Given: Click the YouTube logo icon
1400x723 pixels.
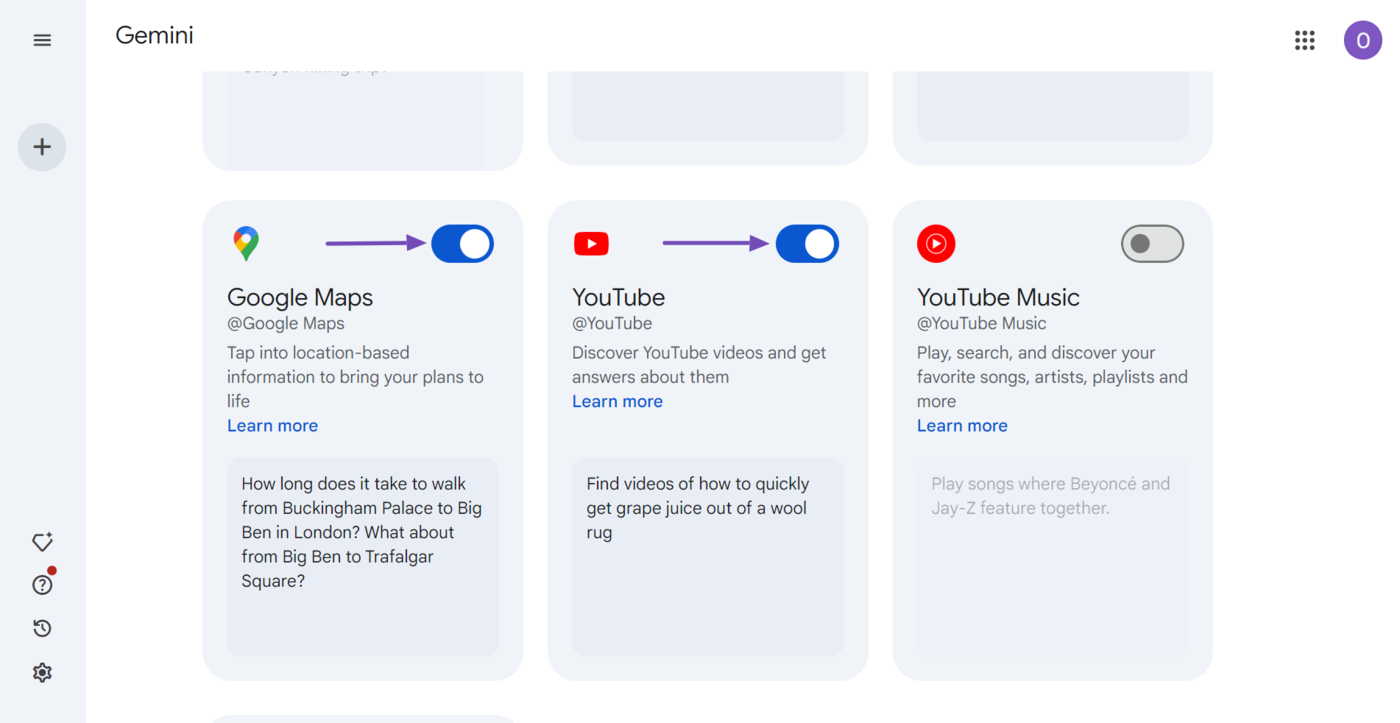Looking at the screenshot, I should point(591,244).
